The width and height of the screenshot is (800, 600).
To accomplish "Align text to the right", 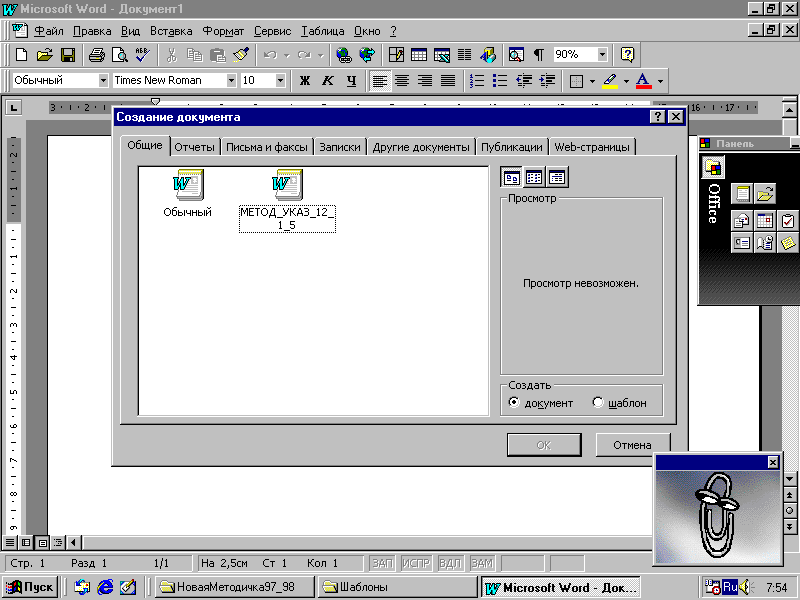I will point(425,81).
